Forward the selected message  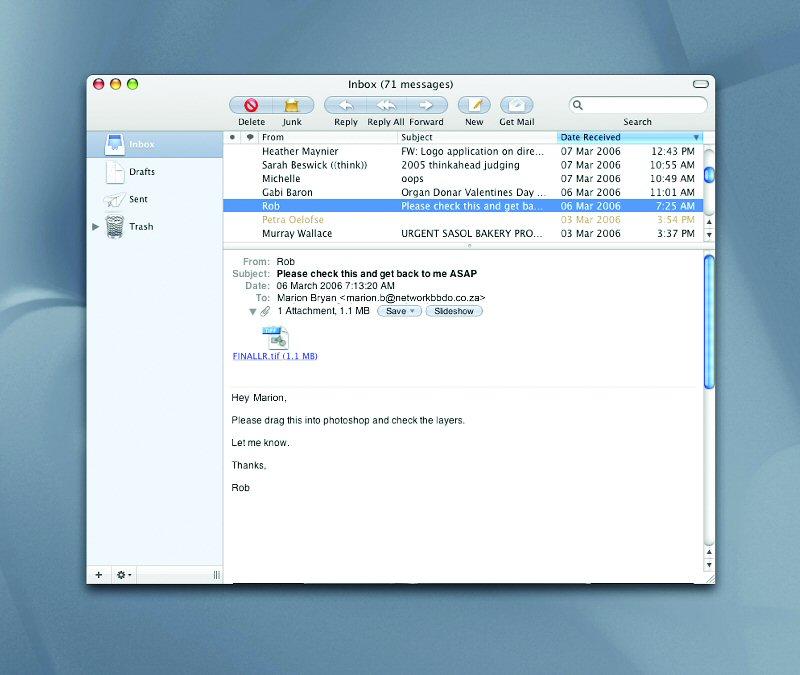[426, 105]
